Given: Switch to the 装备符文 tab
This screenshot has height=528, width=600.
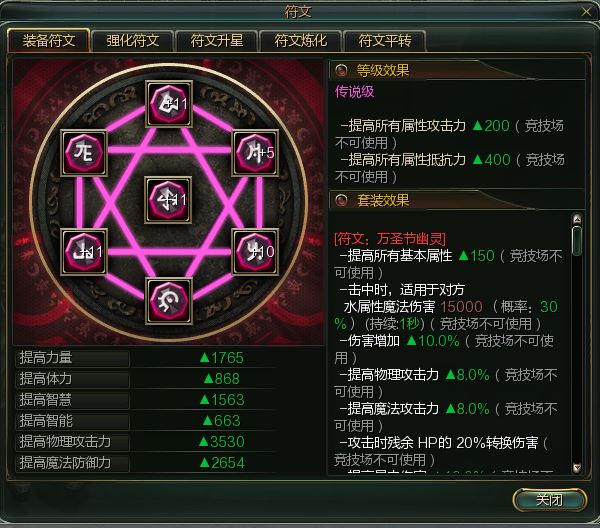Looking at the screenshot, I should [49, 41].
